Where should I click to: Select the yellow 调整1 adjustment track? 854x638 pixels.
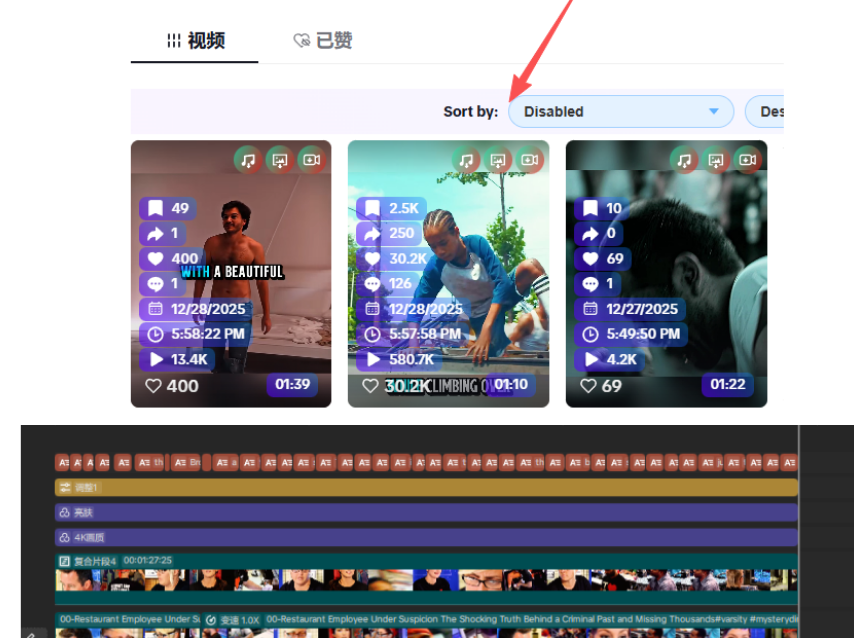click(x=426, y=488)
